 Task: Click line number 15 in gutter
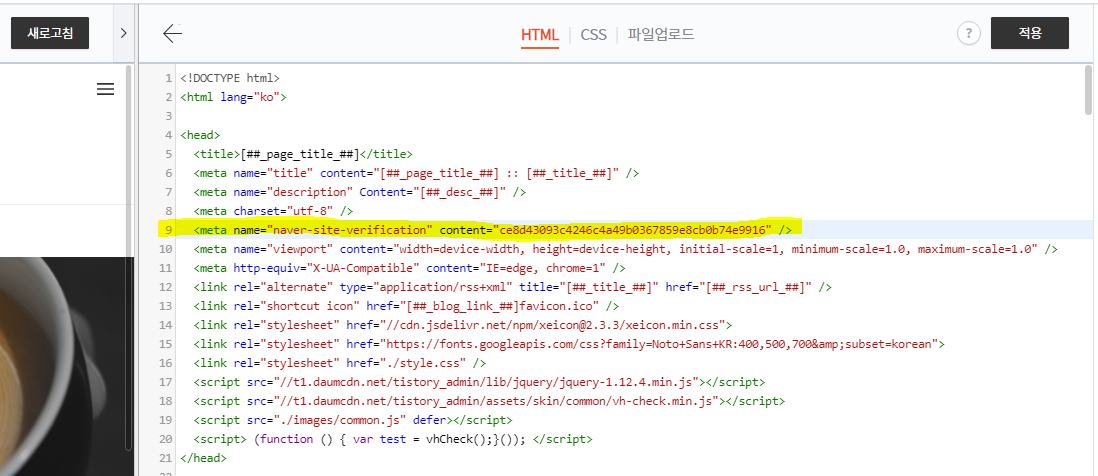165,344
